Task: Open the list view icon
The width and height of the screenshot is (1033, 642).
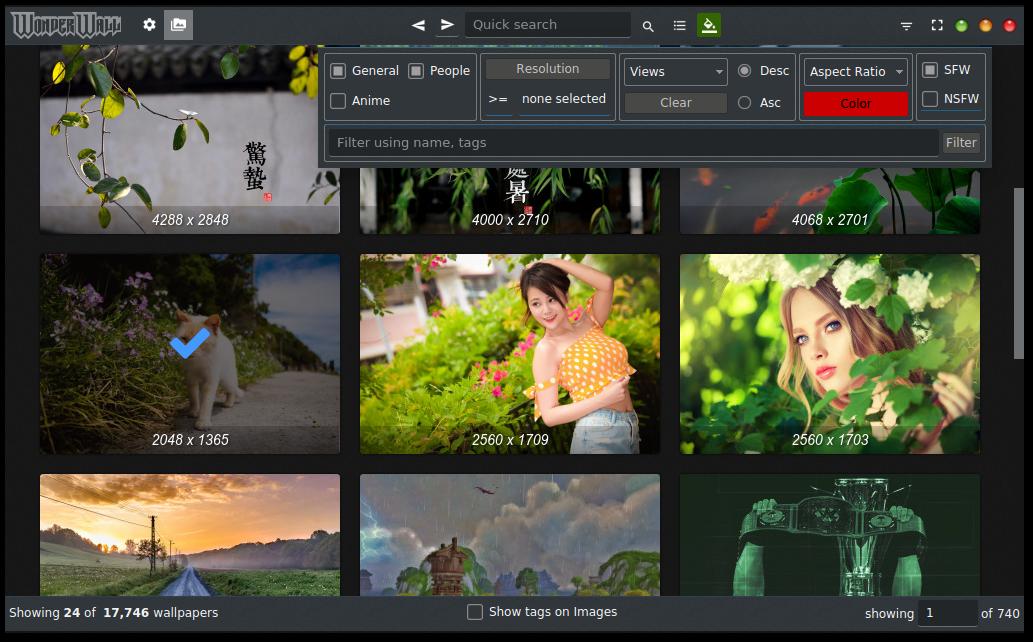Action: pos(680,26)
